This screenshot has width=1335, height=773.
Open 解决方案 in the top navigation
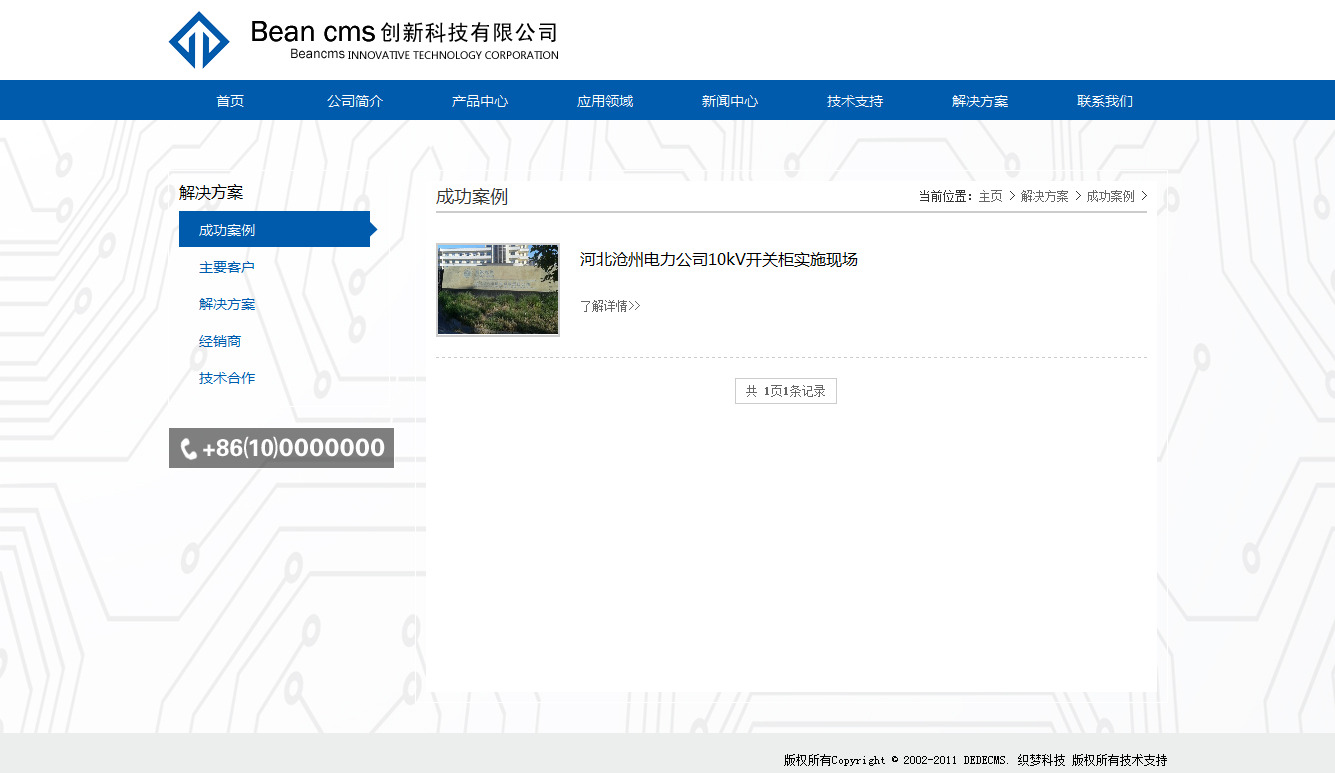[980, 101]
